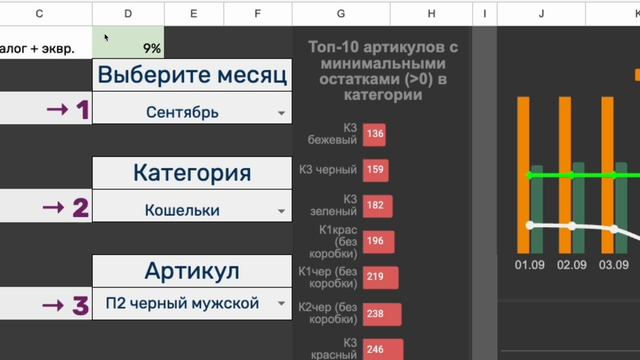
Task: Click the 'К3 зеленый' bar label
Action: click(x=333, y=205)
